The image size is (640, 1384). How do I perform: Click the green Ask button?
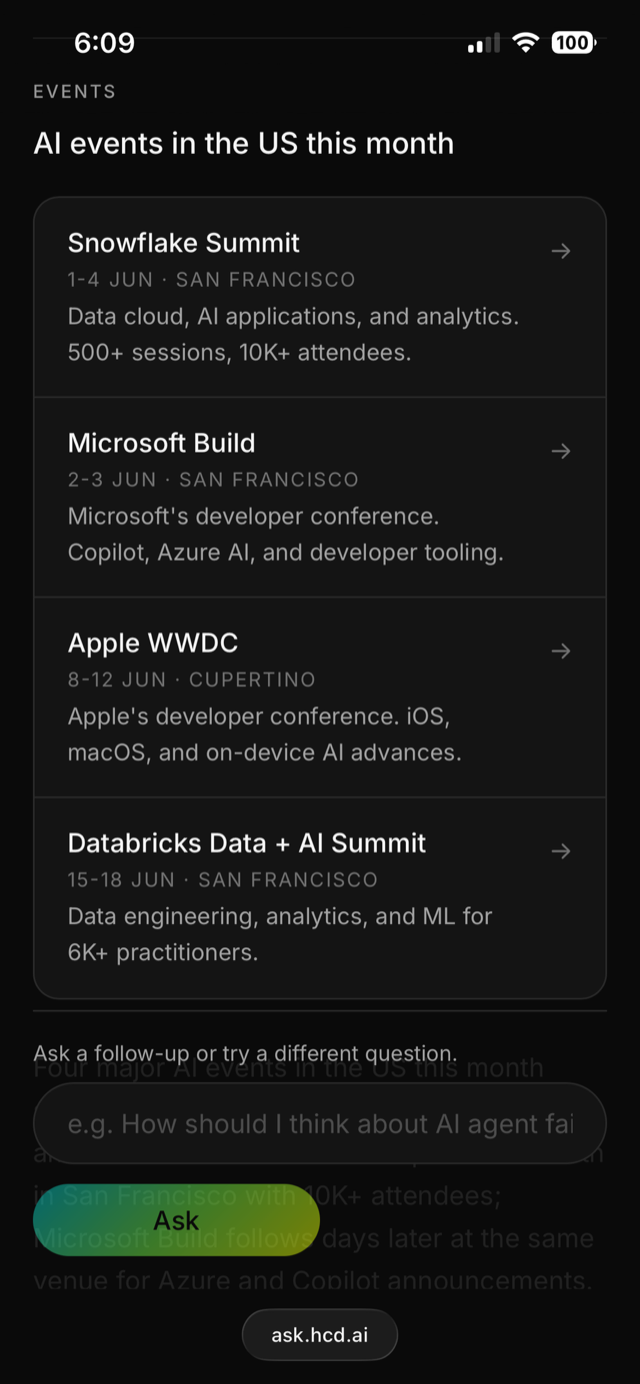[x=176, y=1220]
